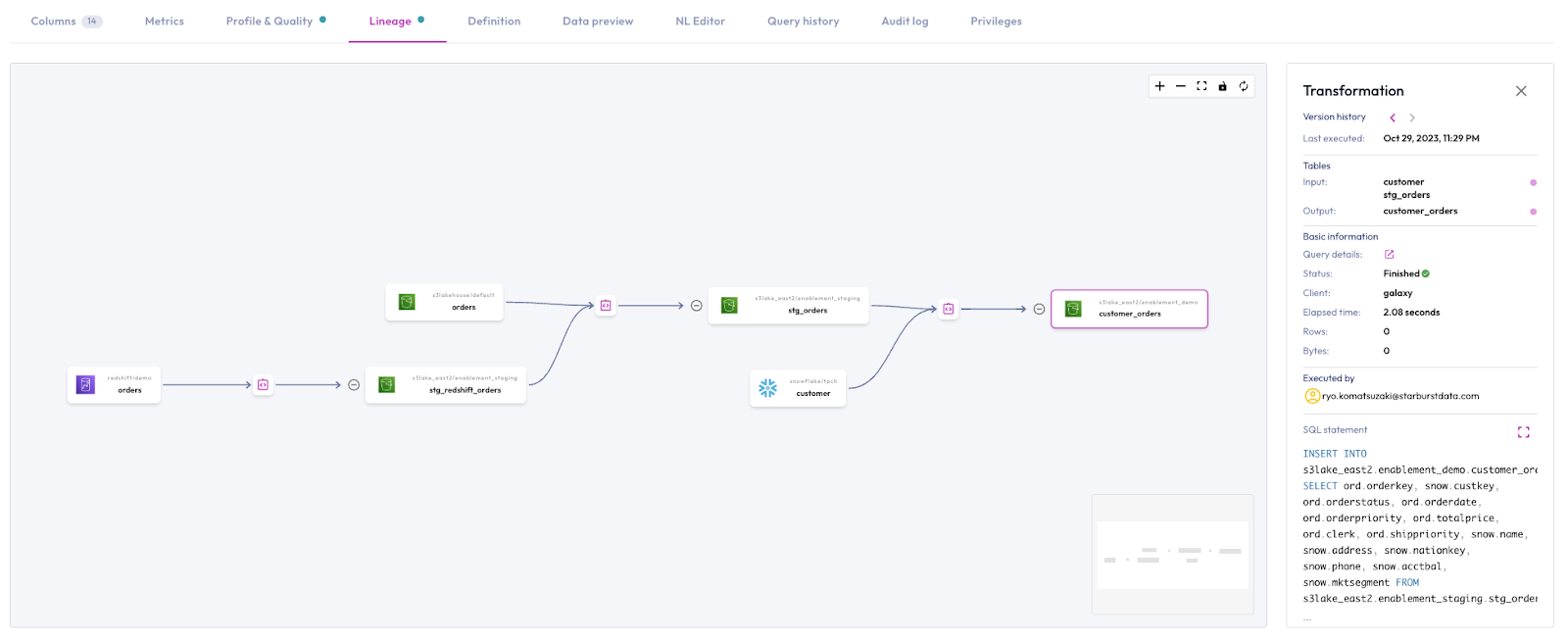Click the customer_orders bucket icon
The height and width of the screenshot is (639, 1568).
click(1073, 309)
